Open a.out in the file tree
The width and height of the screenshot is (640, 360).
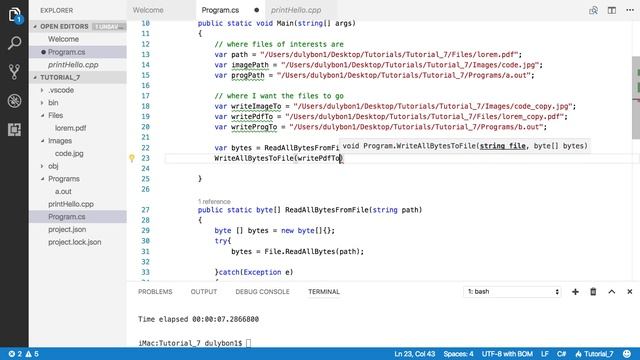(63, 191)
